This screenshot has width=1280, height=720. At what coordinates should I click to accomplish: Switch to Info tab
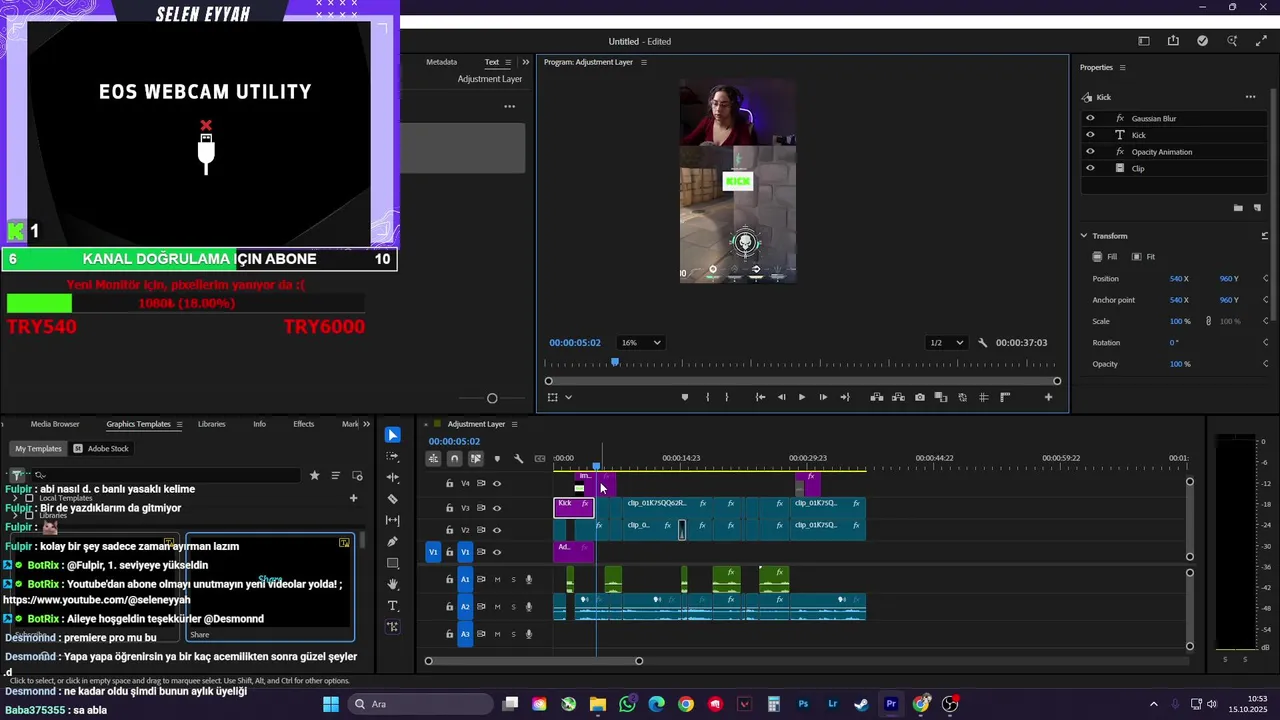click(x=259, y=424)
